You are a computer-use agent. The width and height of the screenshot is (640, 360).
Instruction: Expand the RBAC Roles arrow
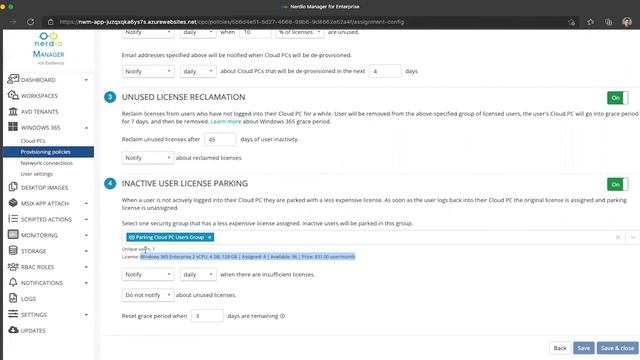86,267
